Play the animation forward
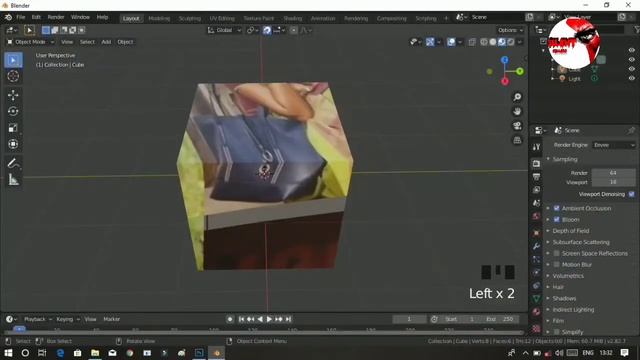 pyautogui.click(x=269, y=319)
